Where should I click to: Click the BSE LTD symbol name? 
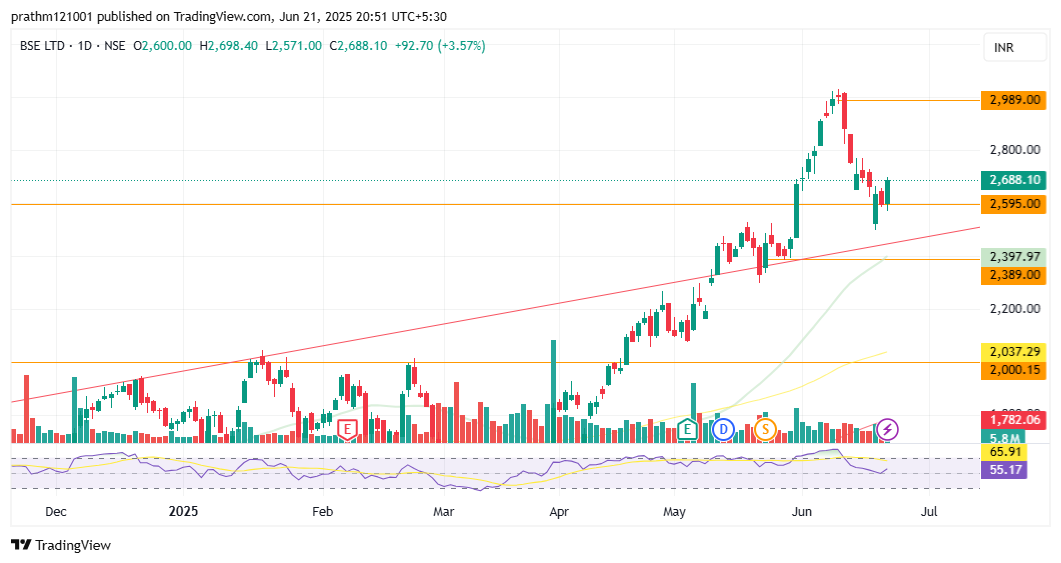(42, 46)
